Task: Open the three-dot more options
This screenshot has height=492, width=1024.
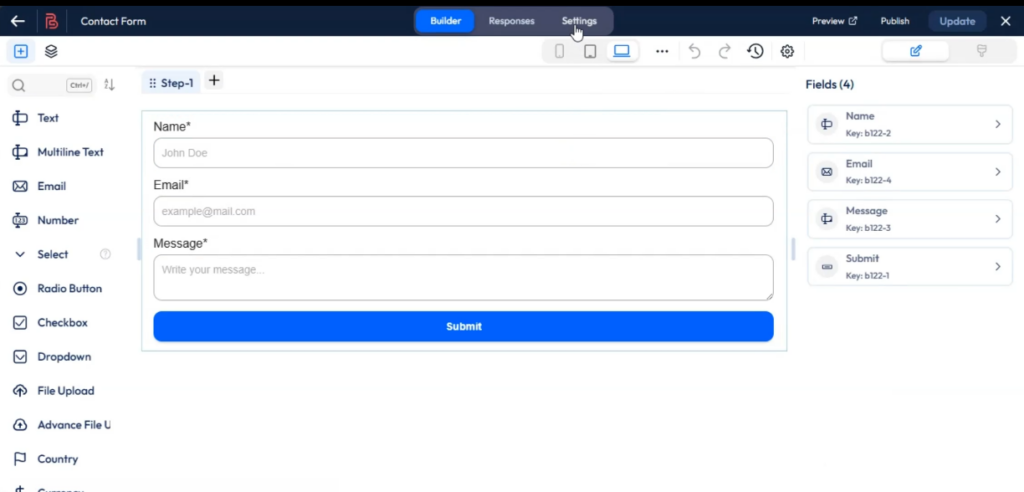Action: pos(662,51)
